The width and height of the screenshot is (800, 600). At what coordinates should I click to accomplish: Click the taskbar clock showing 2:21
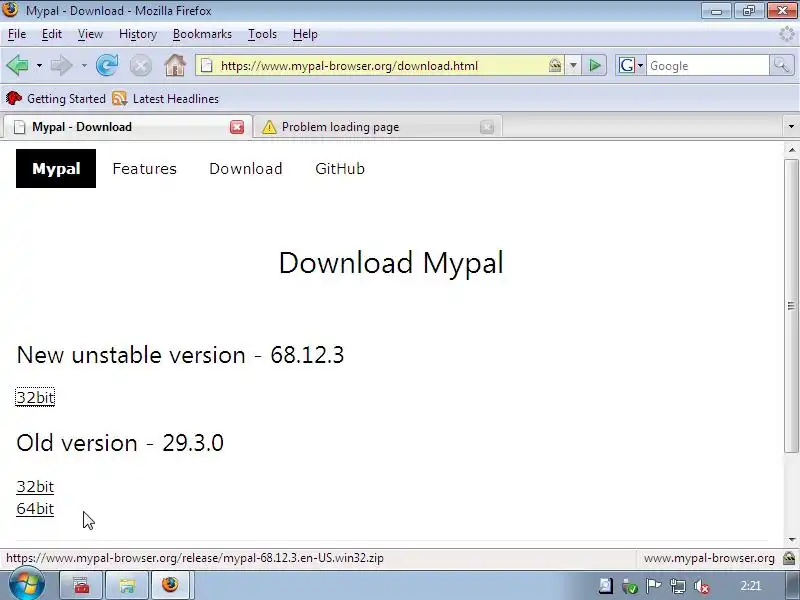(751, 586)
